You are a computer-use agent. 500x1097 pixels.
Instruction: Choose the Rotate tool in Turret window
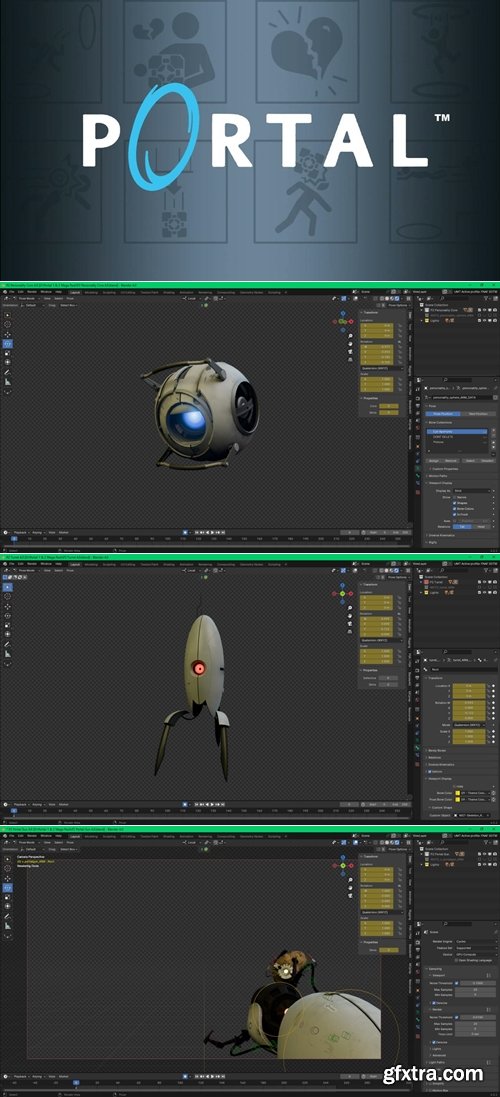8,616
